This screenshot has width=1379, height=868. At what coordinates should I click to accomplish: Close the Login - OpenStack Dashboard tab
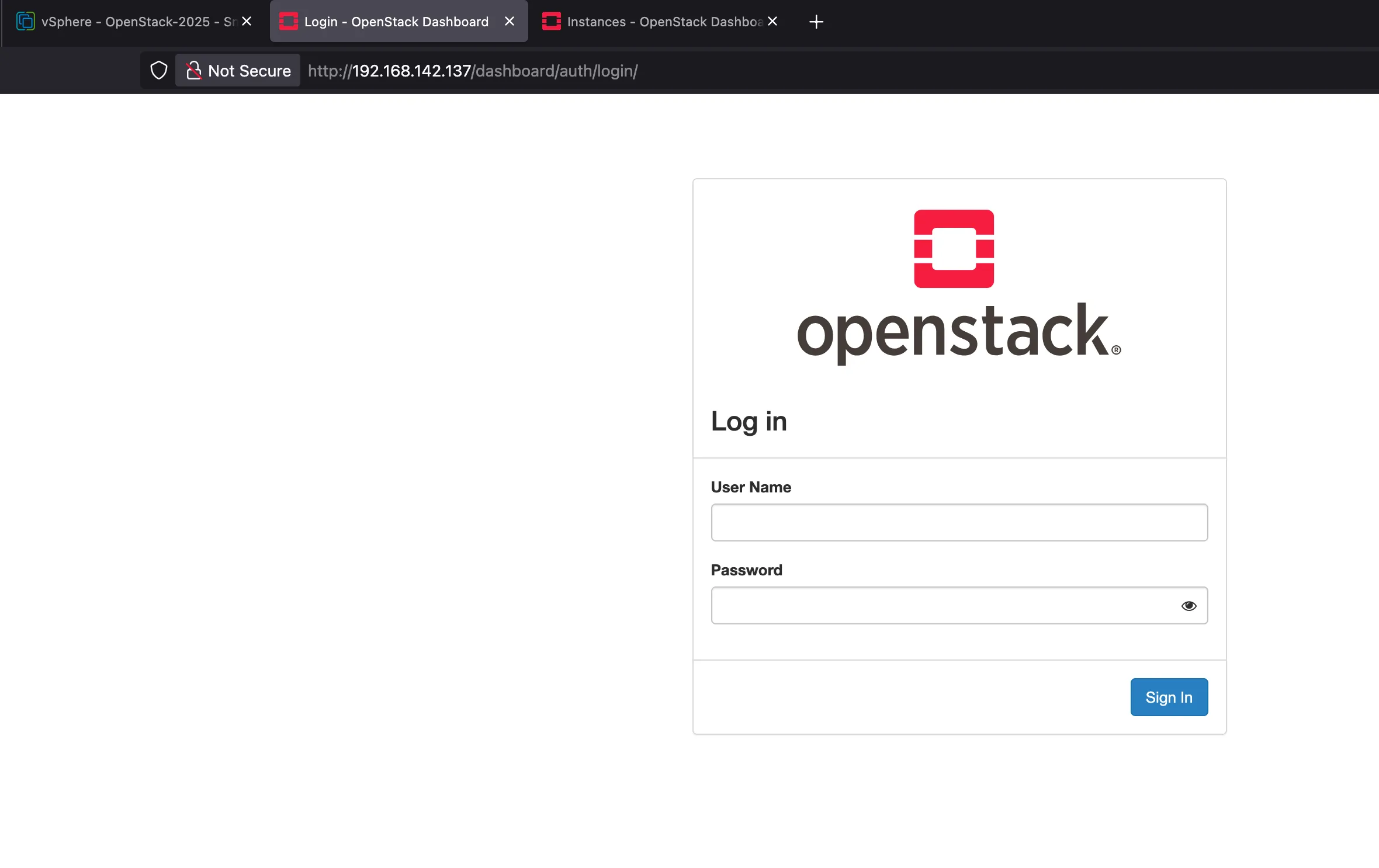click(508, 22)
